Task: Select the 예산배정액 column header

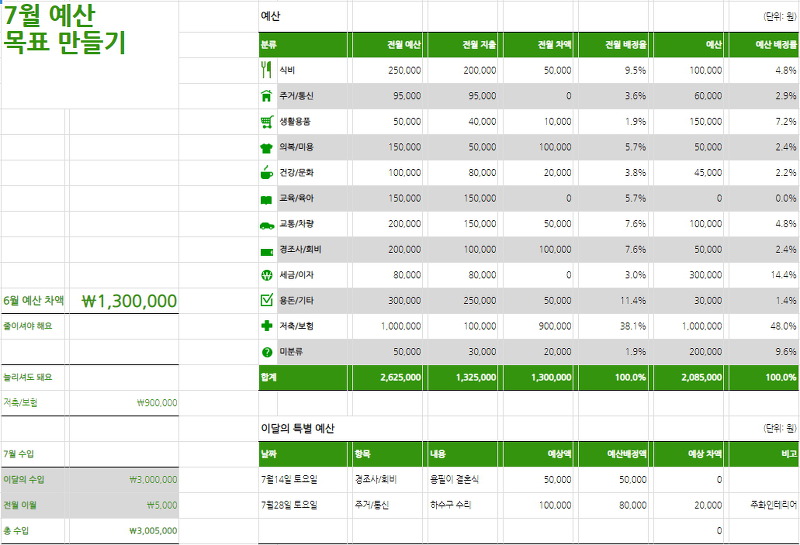Action: [613, 454]
